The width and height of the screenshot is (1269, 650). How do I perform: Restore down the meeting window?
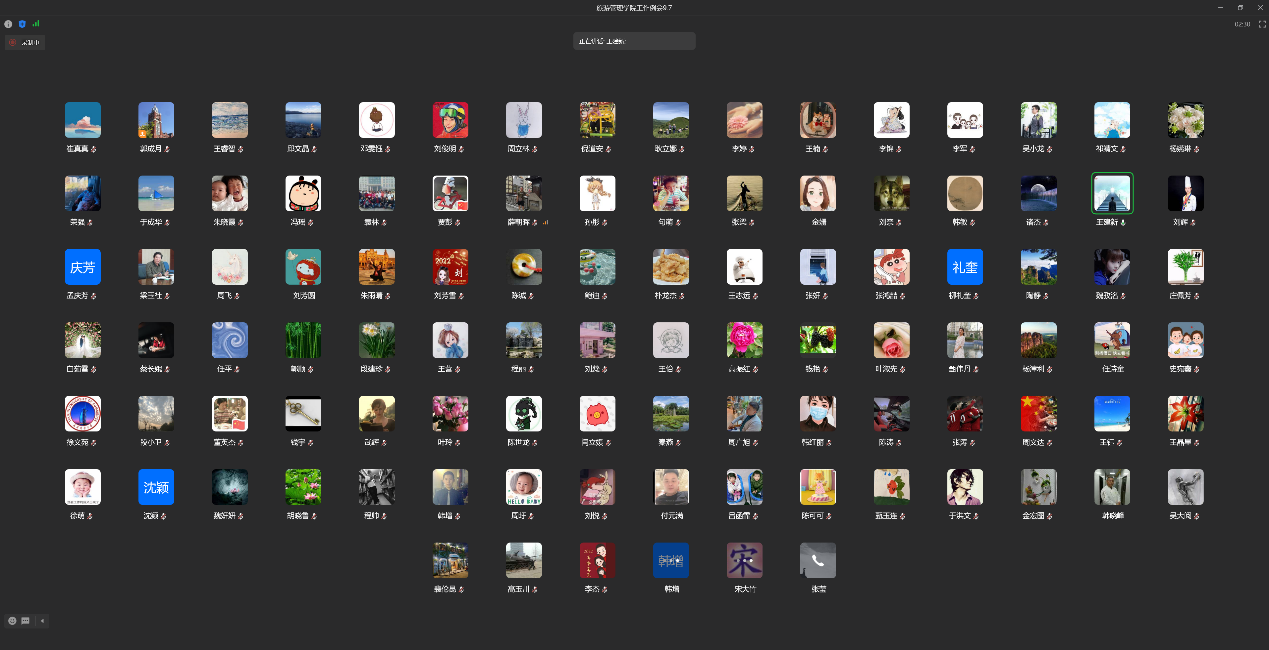[1240, 7]
